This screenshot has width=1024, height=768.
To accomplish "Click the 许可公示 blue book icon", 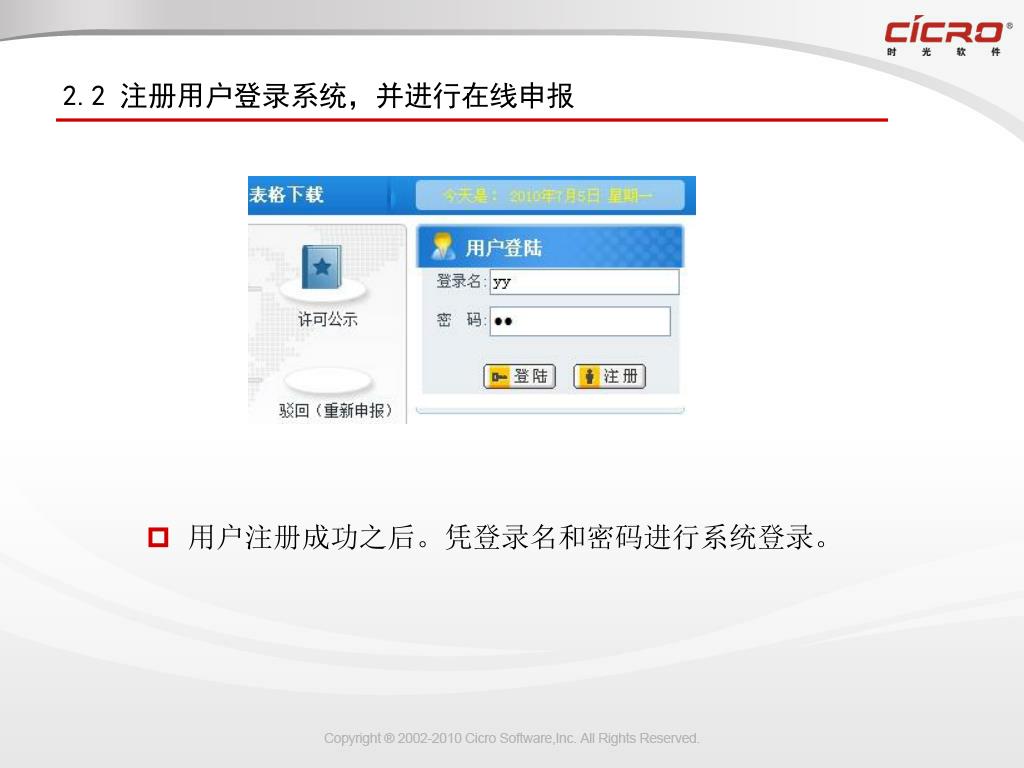I will tap(321, 267).
